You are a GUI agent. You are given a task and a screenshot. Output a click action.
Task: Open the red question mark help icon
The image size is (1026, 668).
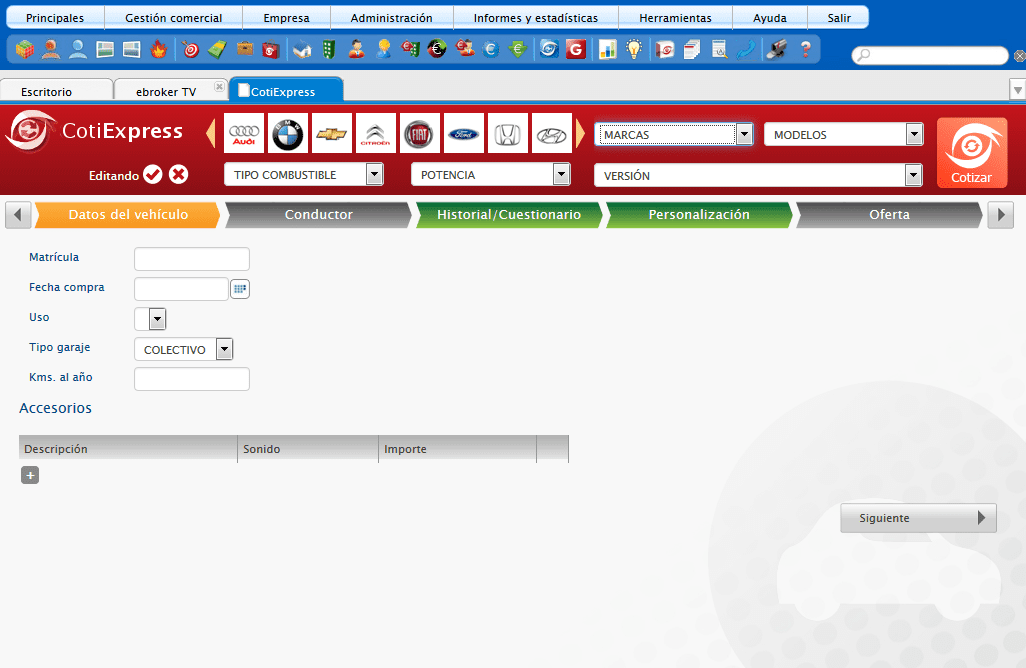click(805, 49)
